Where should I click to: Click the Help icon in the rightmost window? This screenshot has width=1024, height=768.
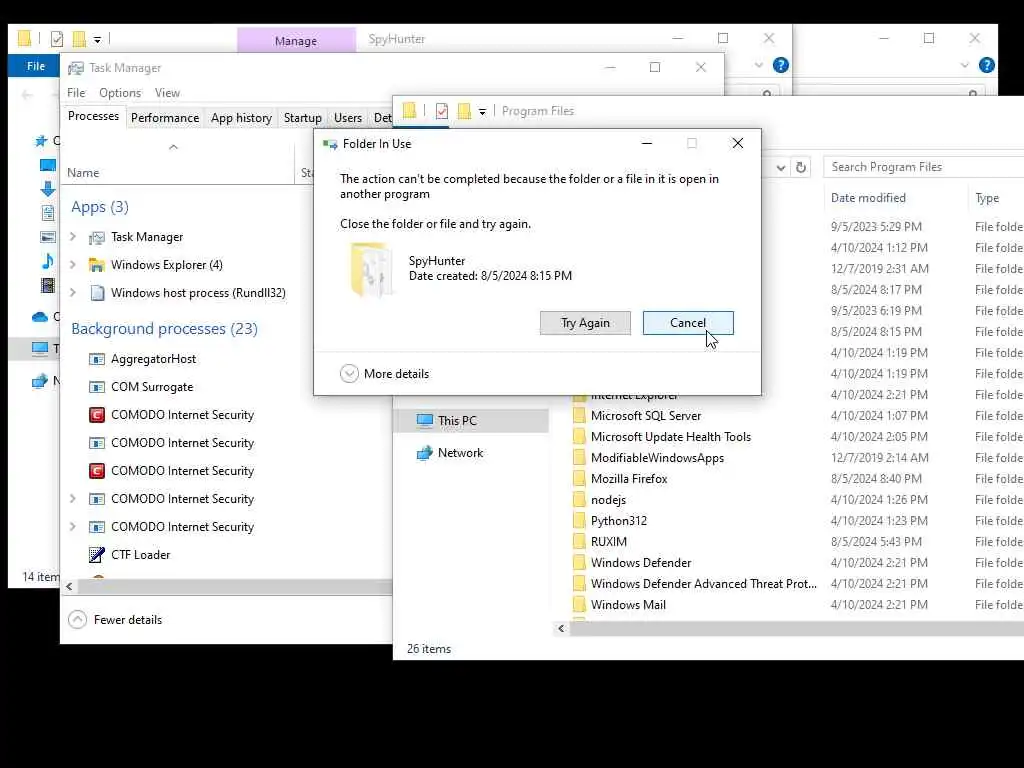(987, 65)
